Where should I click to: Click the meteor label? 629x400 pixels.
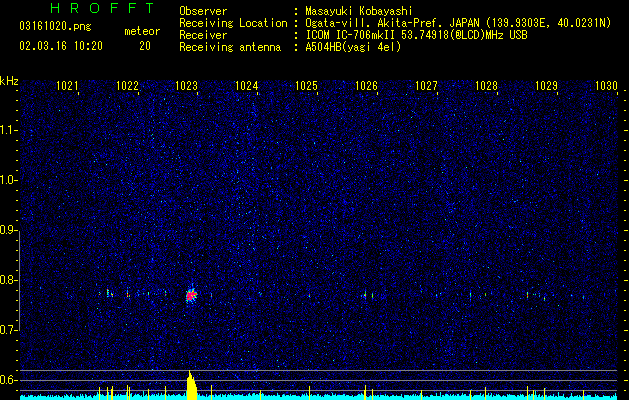click(x=142, y=31)
